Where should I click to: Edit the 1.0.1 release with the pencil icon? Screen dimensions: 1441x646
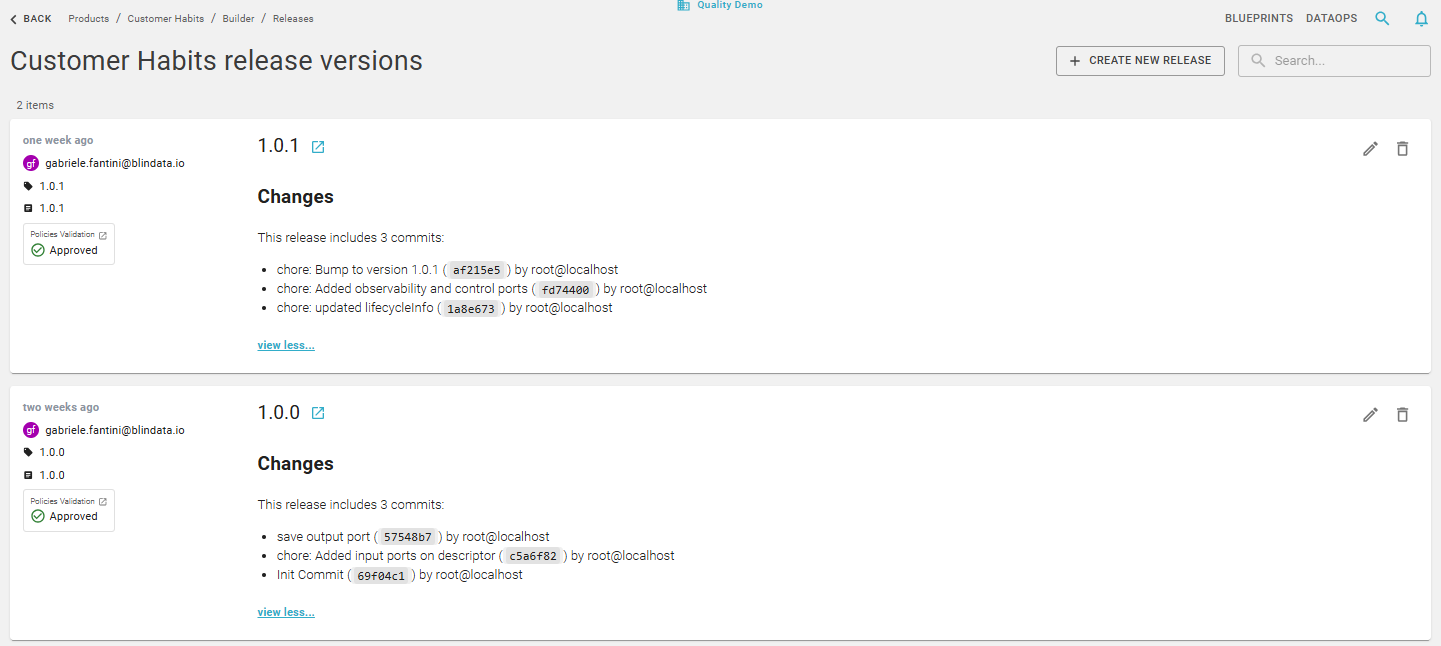[x=1370, y=148]
